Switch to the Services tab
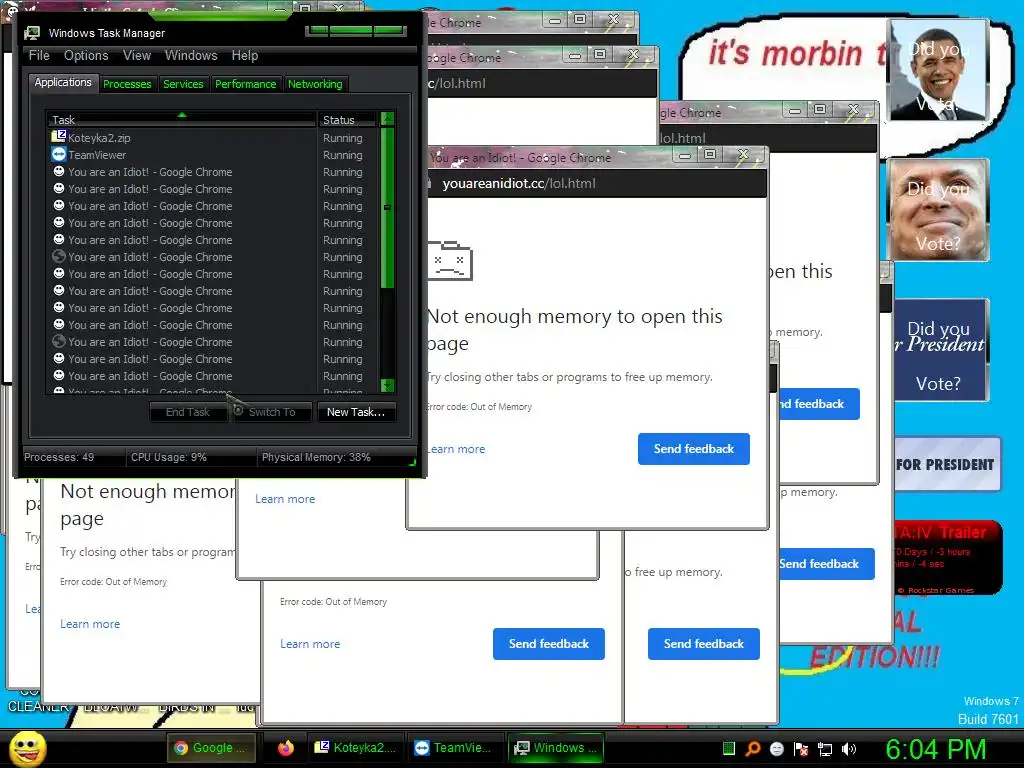This screenshot has width=1024, height=768. click(x=184, y=84)
